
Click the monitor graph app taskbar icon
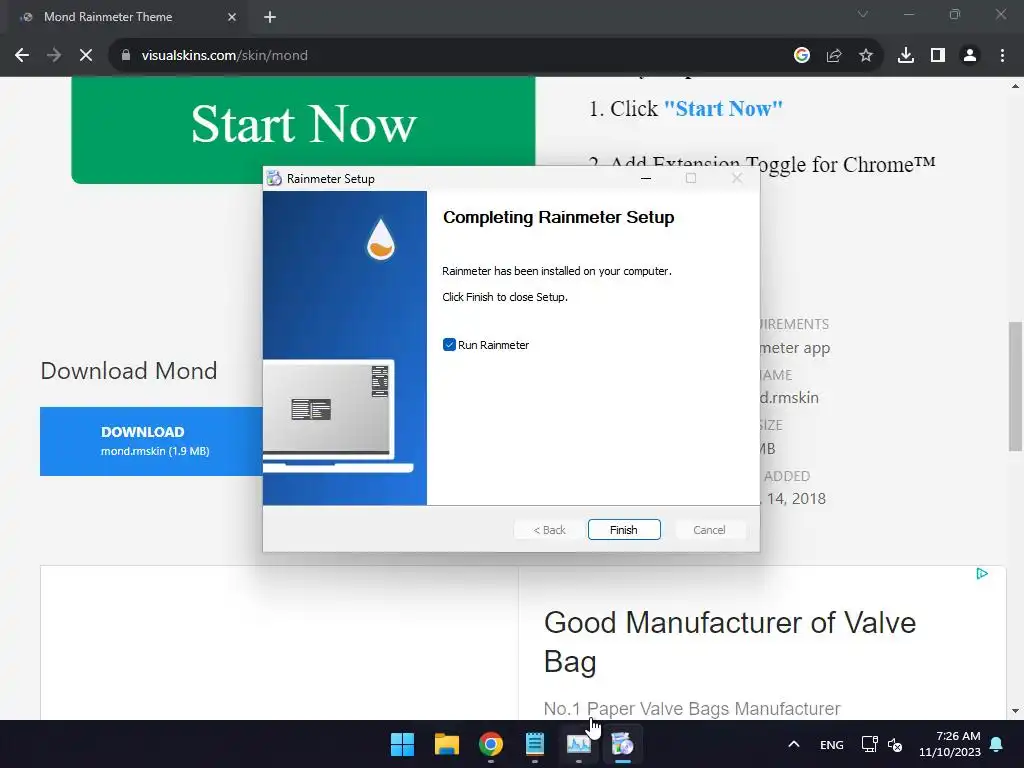tap(579, 744)
